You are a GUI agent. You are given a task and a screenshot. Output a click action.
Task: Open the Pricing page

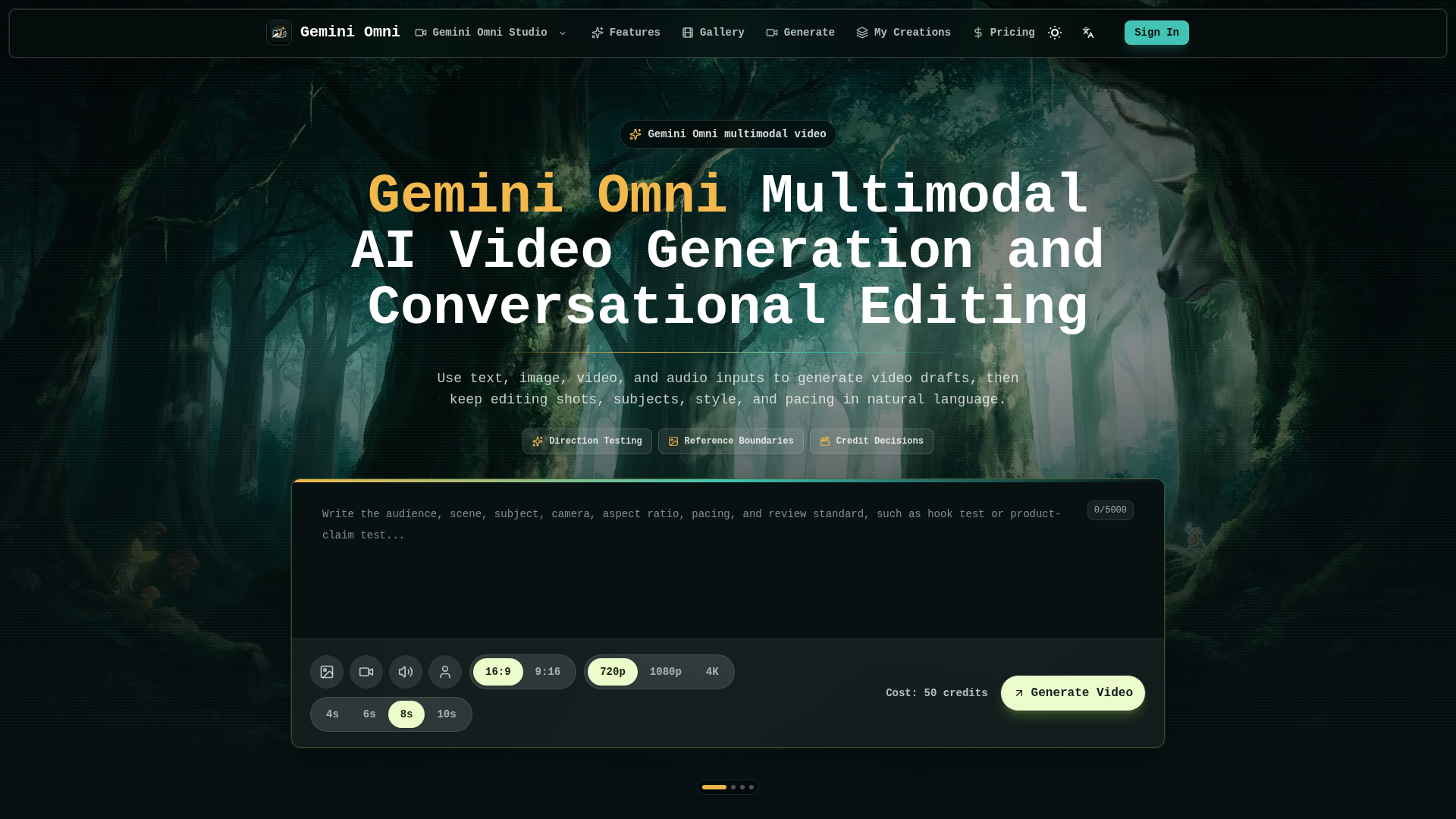[x=1003, y=33]
